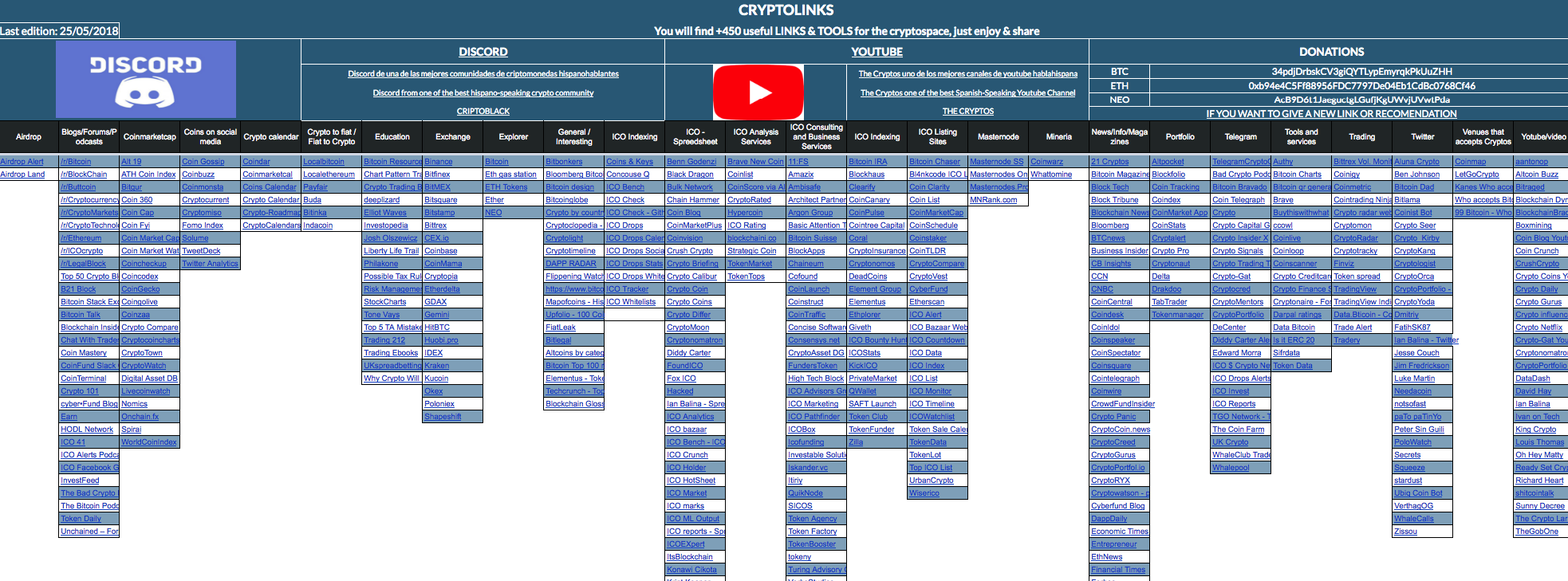Screen dimensions: 1568x581
Task: Click the Discord logo image
Action: [x=146, y=80]
